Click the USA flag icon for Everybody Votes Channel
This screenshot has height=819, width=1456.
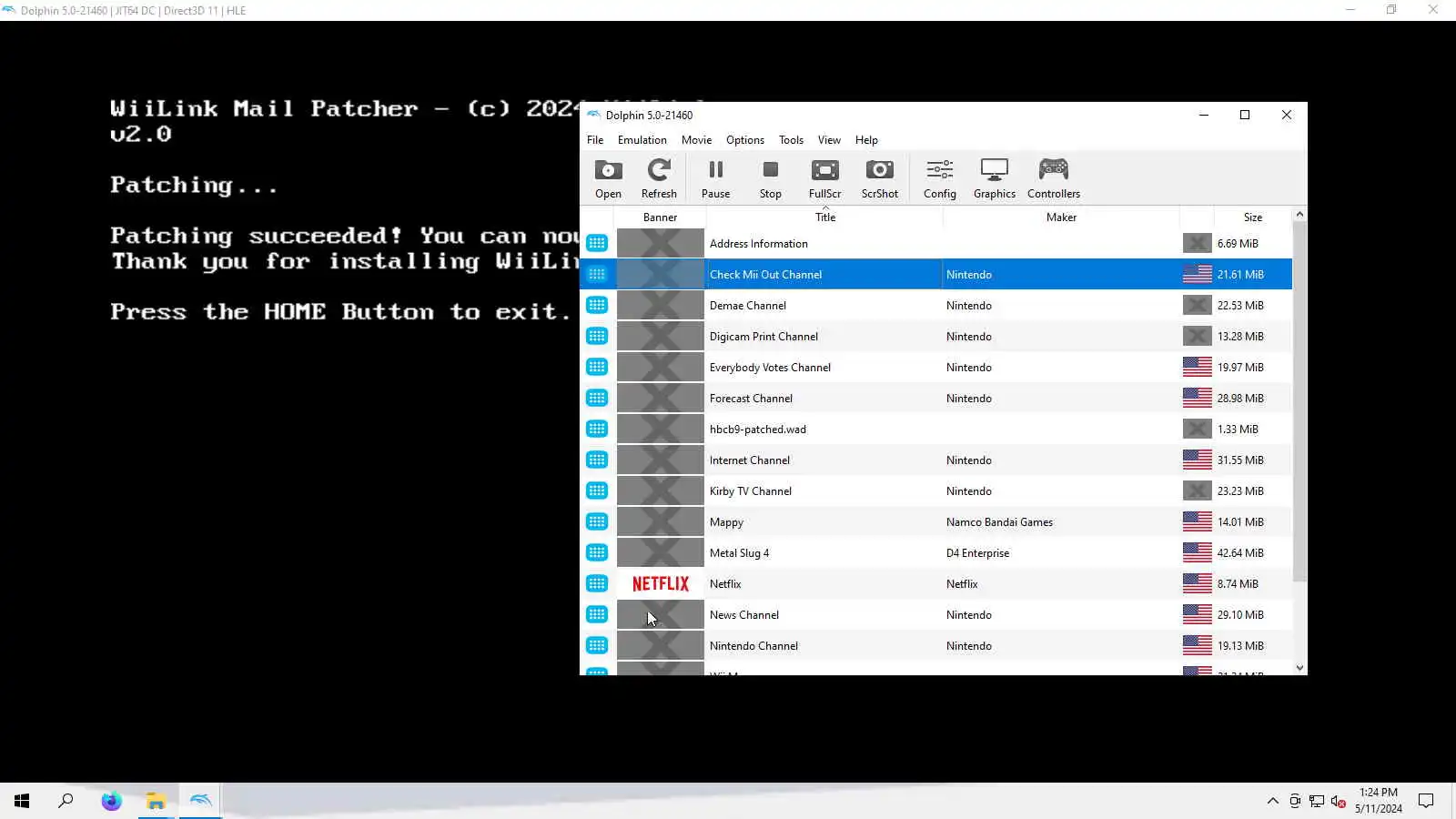pos(1197,367)
